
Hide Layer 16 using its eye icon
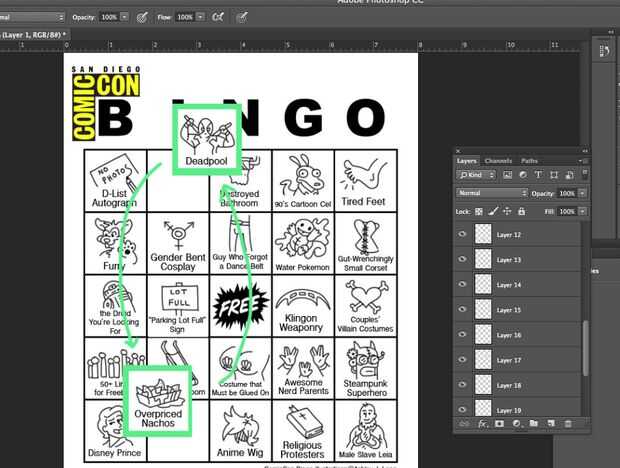[462, 334]
